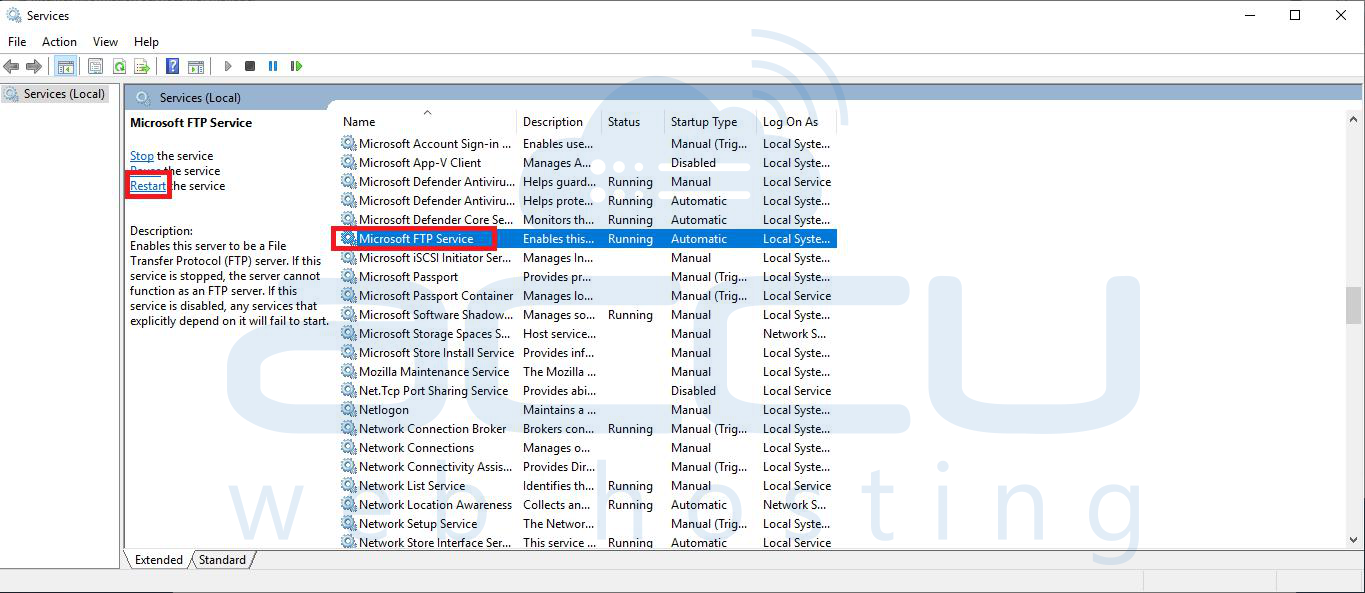The width and height of the screenshot is (1365, 593).
Task: Switch to the Extended tab
Action: pos(157,560)
